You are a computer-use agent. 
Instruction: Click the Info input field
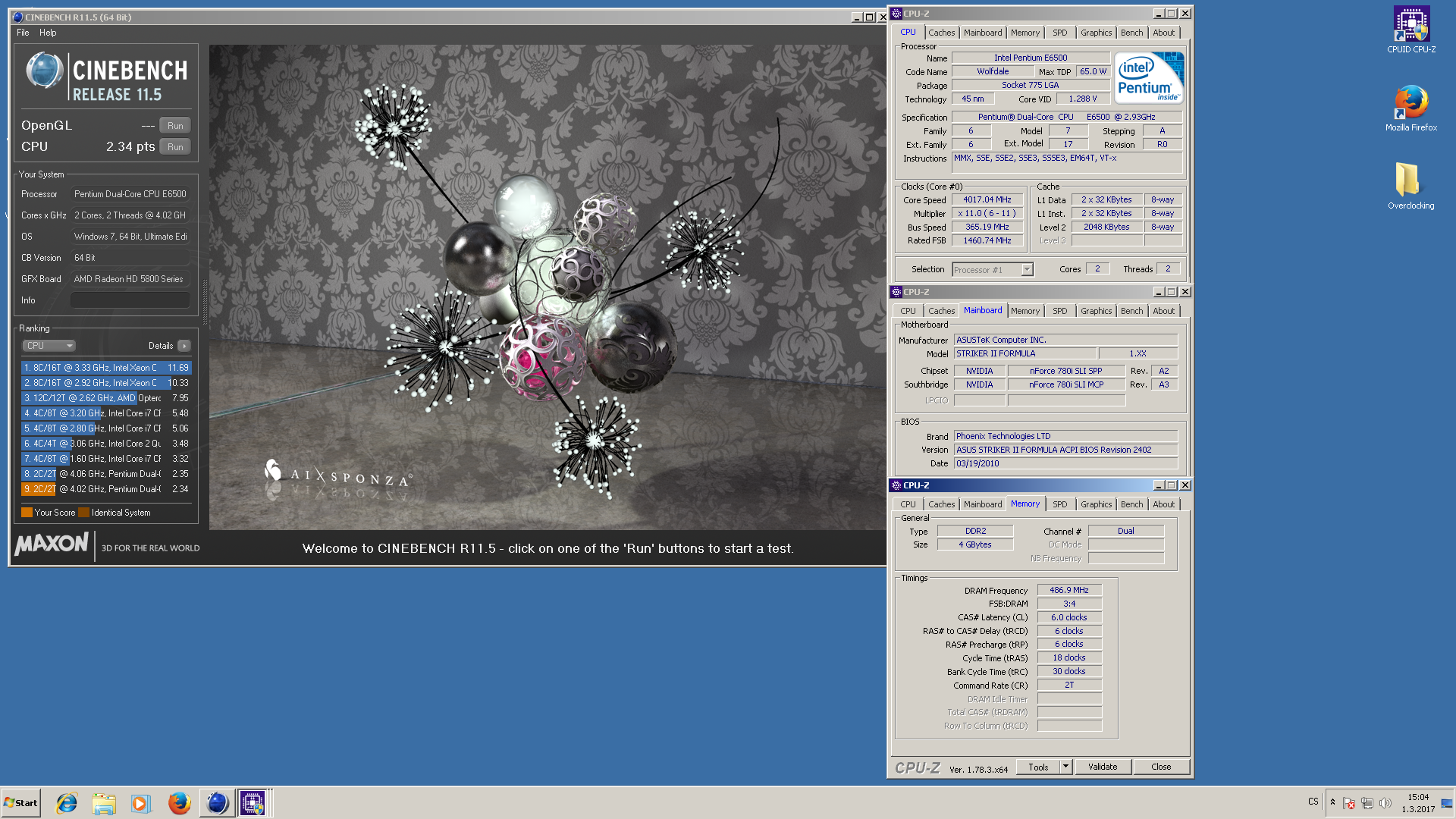[130, 300]
